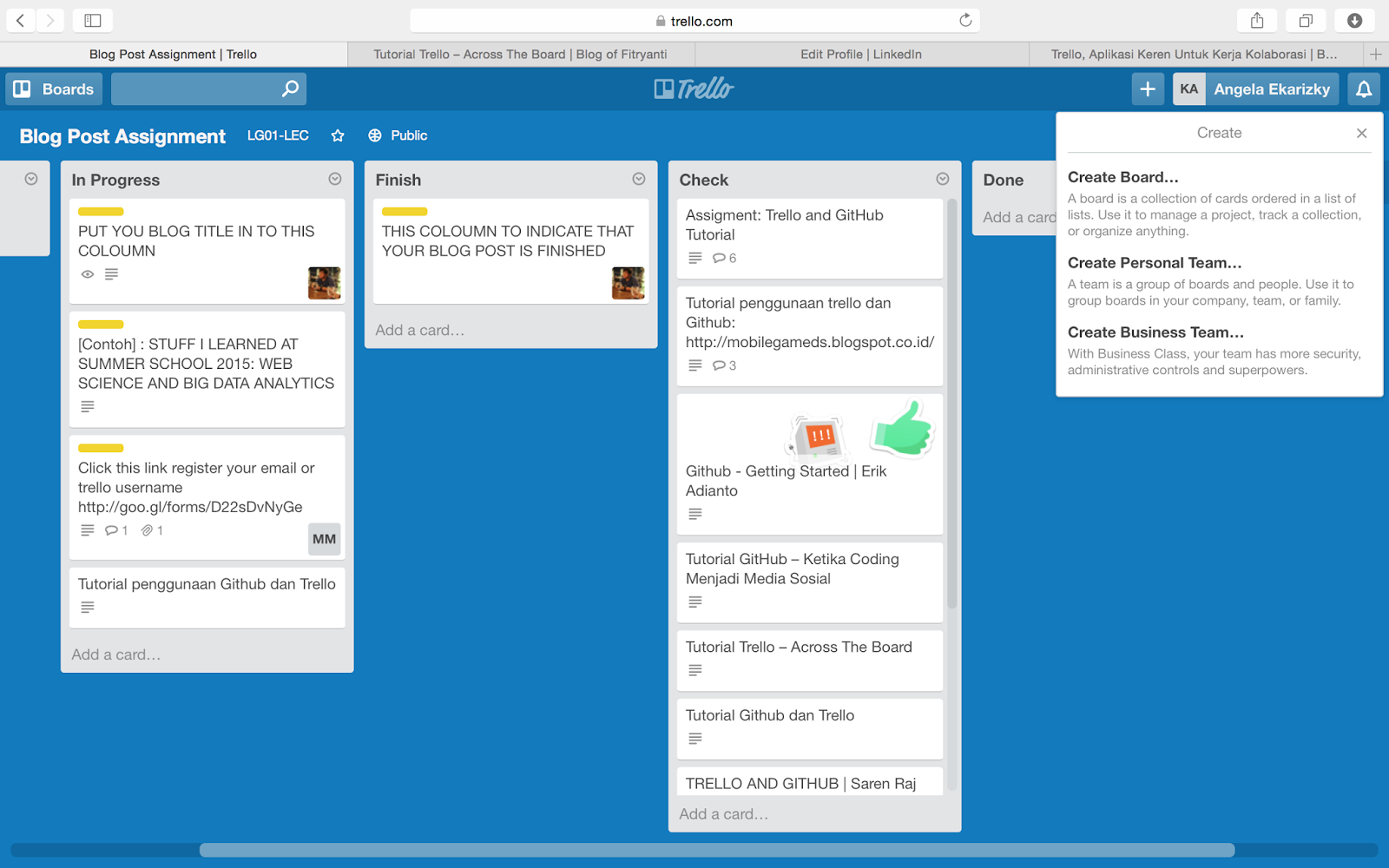Click the Blog Post Assignment board title

click(122, 136)
